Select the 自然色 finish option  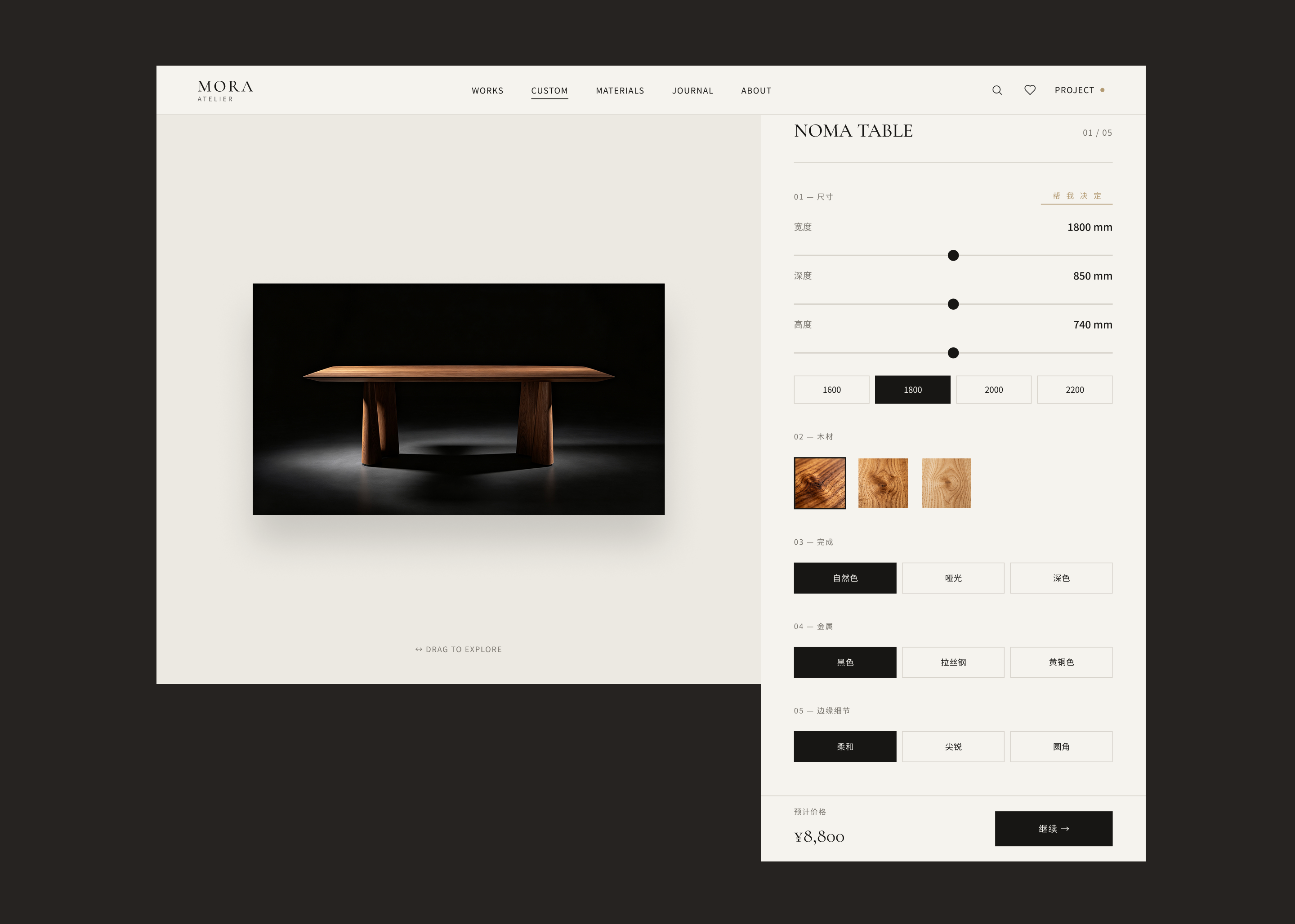[x=845, y=578]
